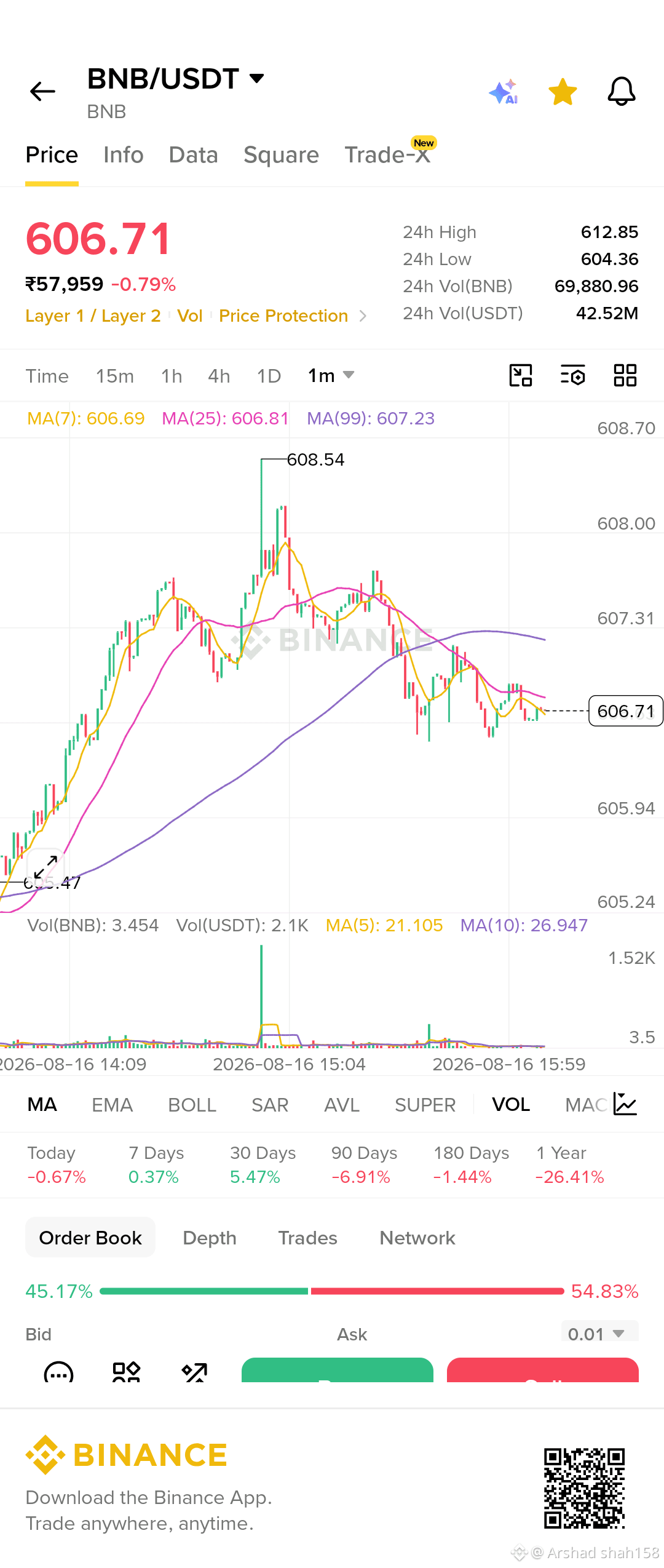The width and height of the screenshot is (664, 1568).
Task: Tap the 180 Days -1.44% change
Action: pyautogui.click(x=471, y=1164)
